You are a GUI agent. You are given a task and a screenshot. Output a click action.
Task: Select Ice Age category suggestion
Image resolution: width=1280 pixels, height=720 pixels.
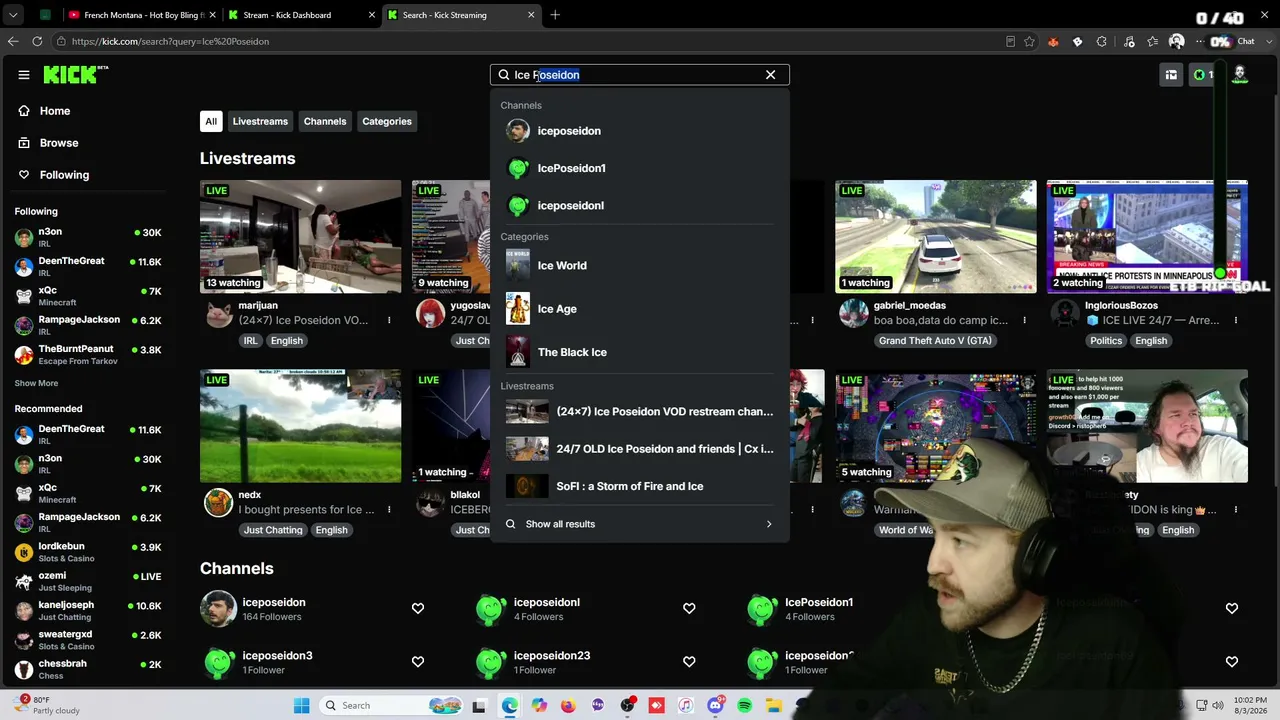click(640, 309)
